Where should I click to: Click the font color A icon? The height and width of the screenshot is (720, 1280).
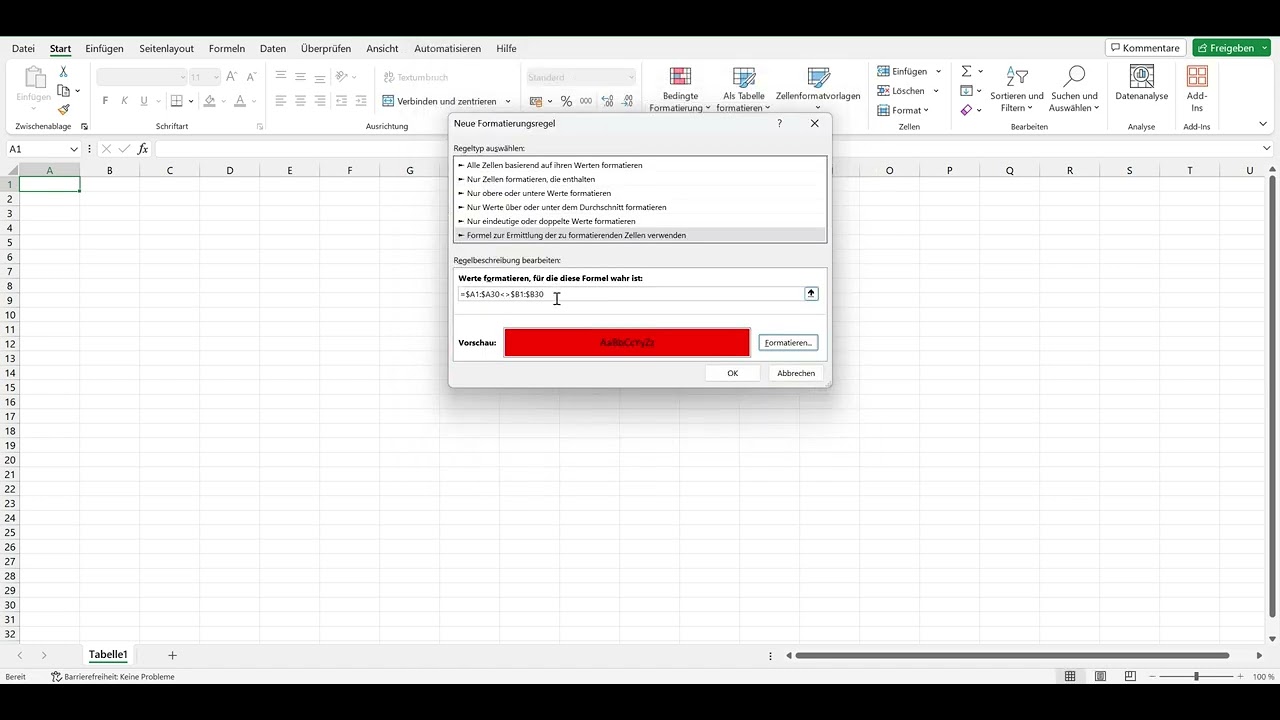240,101
